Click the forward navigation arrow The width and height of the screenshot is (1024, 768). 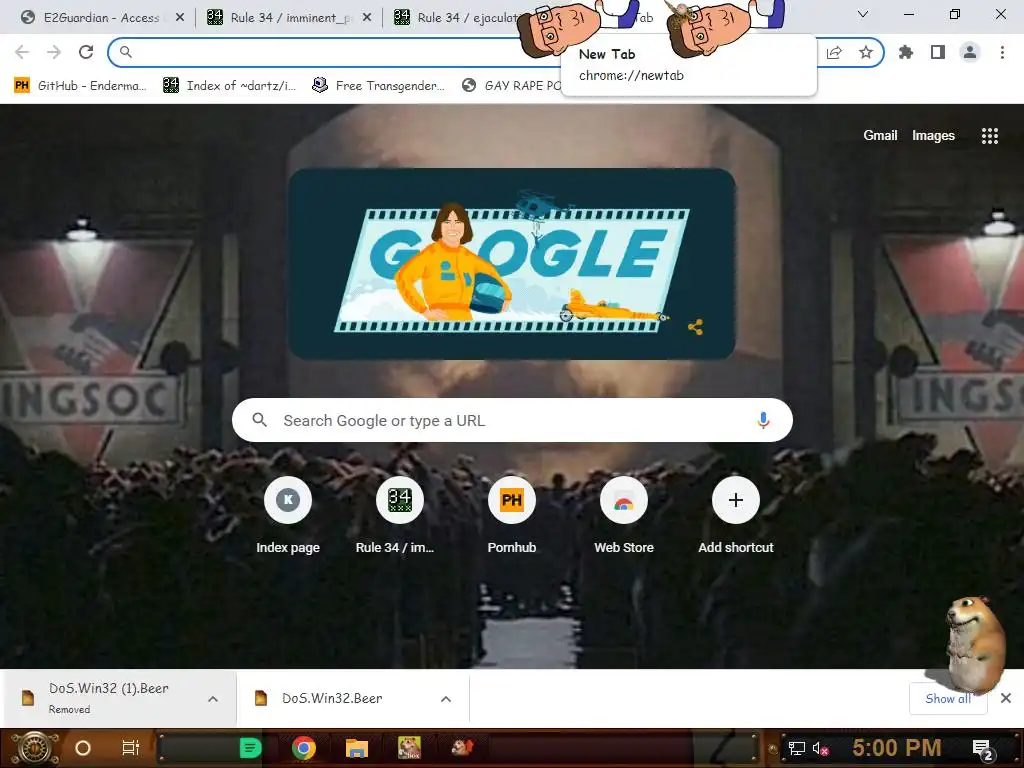(x=54, y=52)
